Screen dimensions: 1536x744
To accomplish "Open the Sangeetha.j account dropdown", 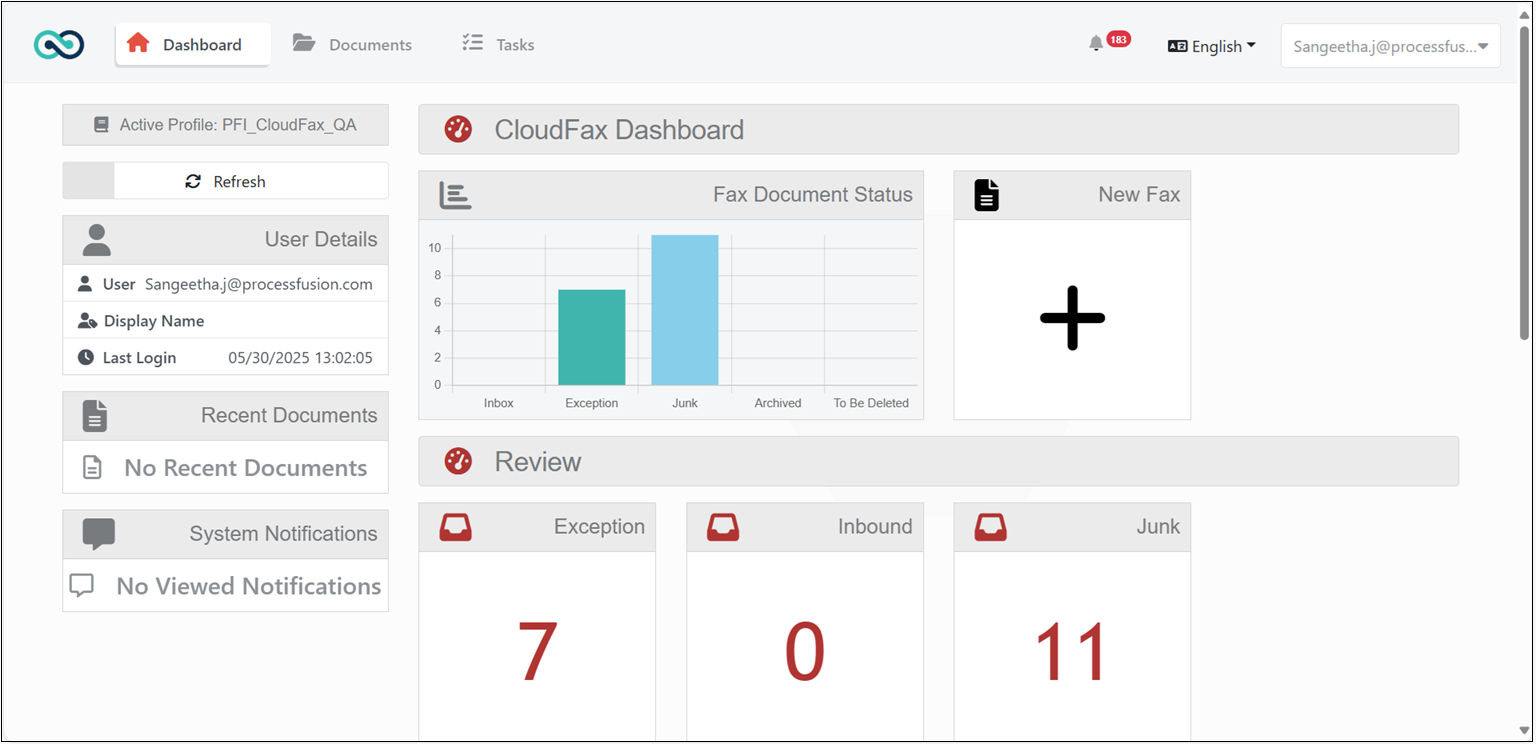I will [1390, 46].
